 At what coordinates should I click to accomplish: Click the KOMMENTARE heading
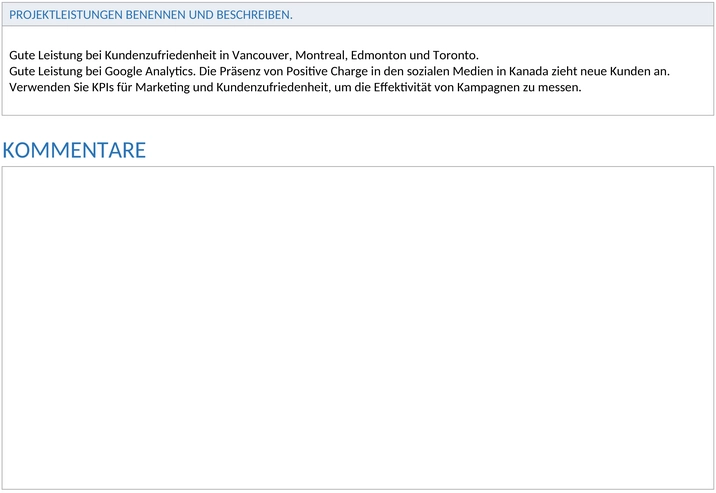click(74, 150)
